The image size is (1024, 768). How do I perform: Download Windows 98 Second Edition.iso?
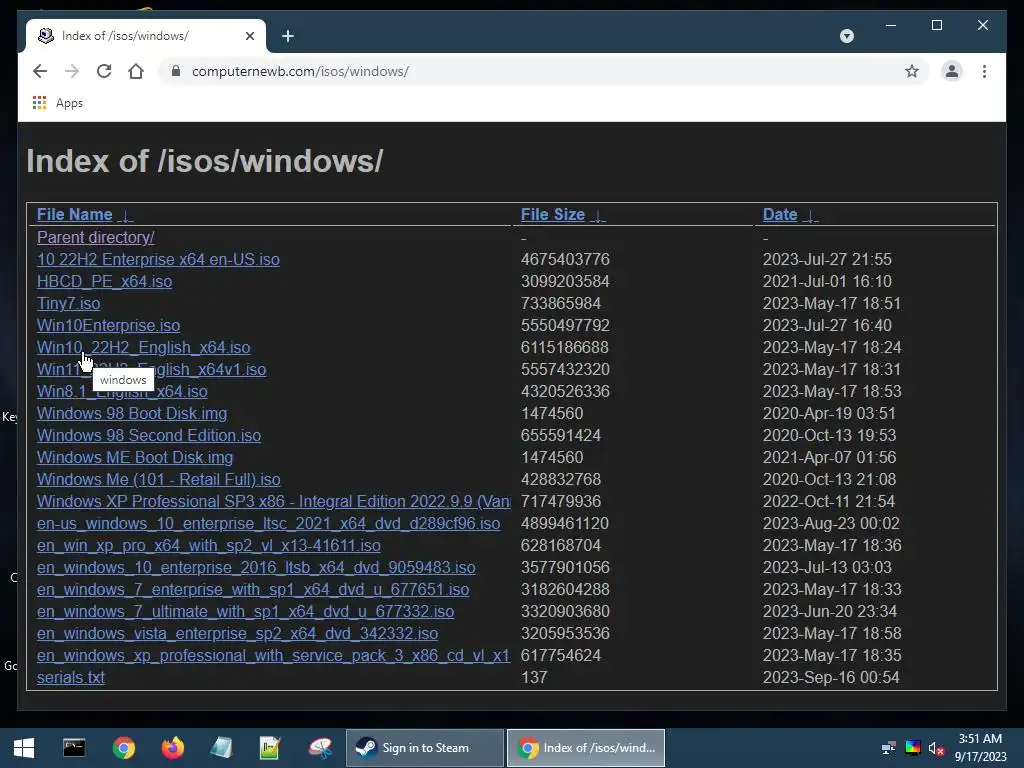coord(149,435)
